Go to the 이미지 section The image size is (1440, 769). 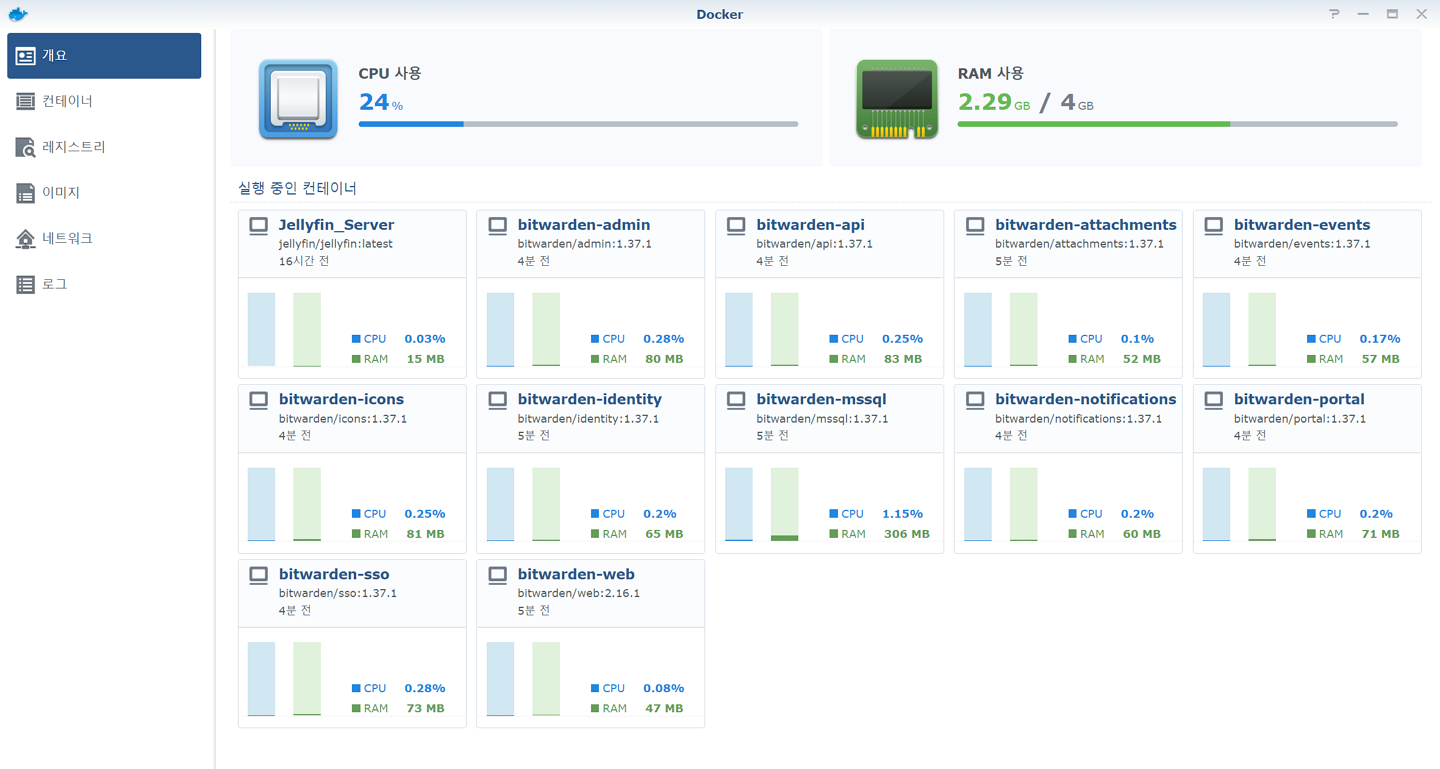click(104, 193)
